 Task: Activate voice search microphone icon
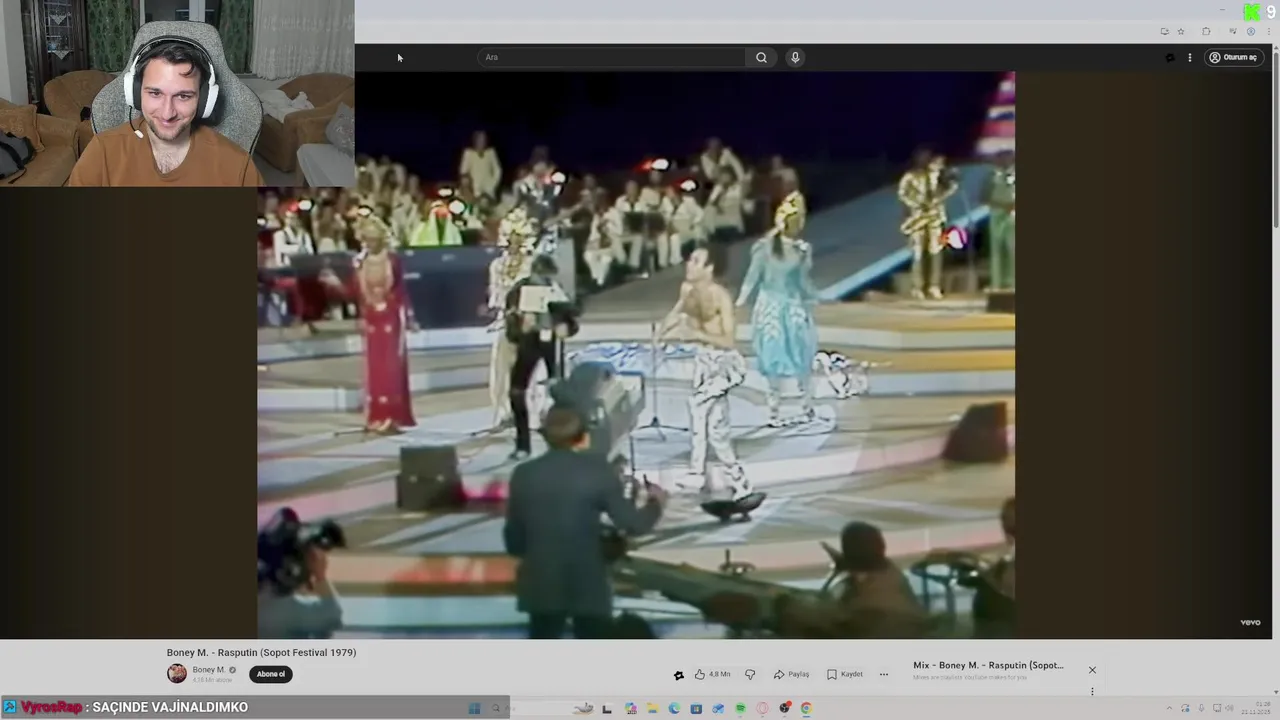(x=795, y=57)
